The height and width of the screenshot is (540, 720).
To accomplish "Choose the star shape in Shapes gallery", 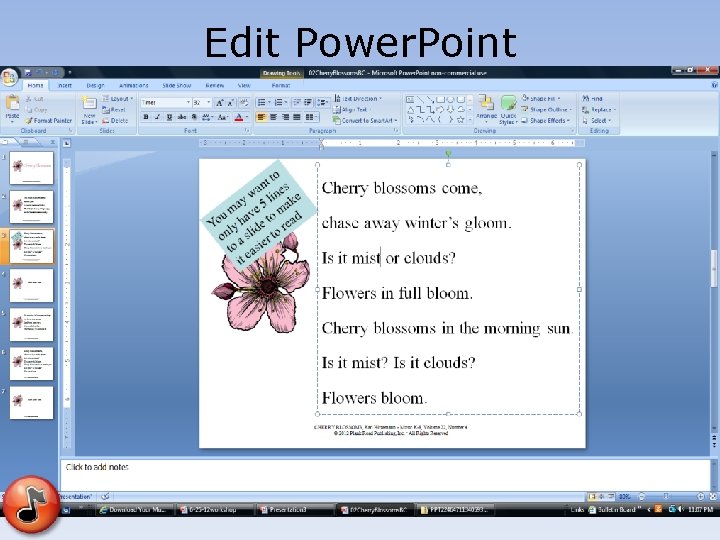I will [x=461, y=120].
